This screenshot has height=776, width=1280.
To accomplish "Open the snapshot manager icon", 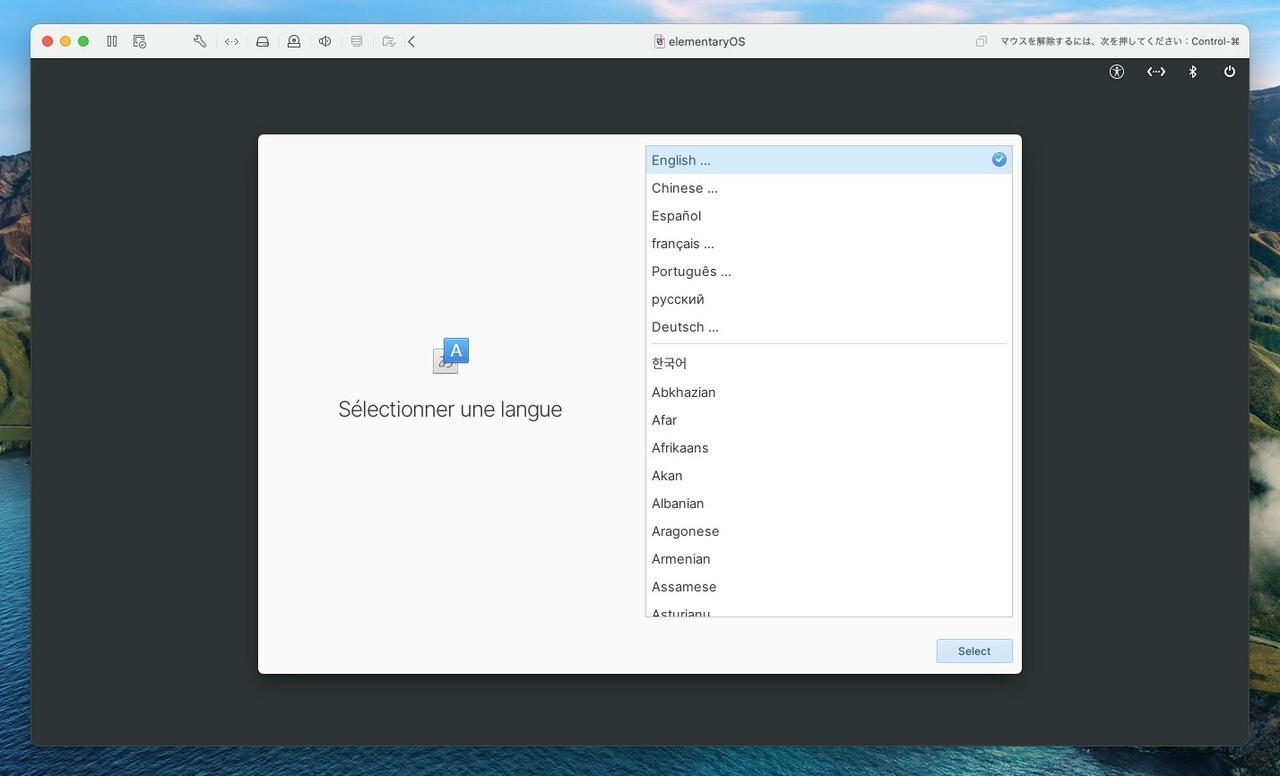I will point(140,41).
